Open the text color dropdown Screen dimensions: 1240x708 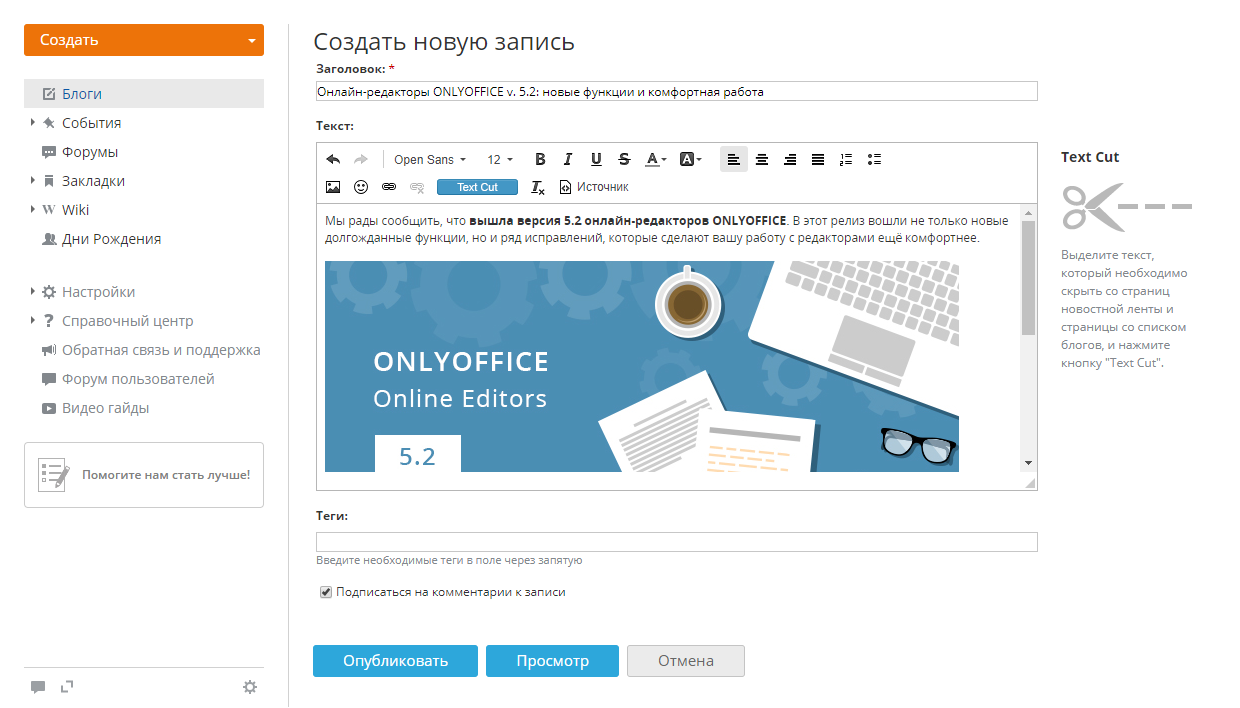click(x=656, y=159)
